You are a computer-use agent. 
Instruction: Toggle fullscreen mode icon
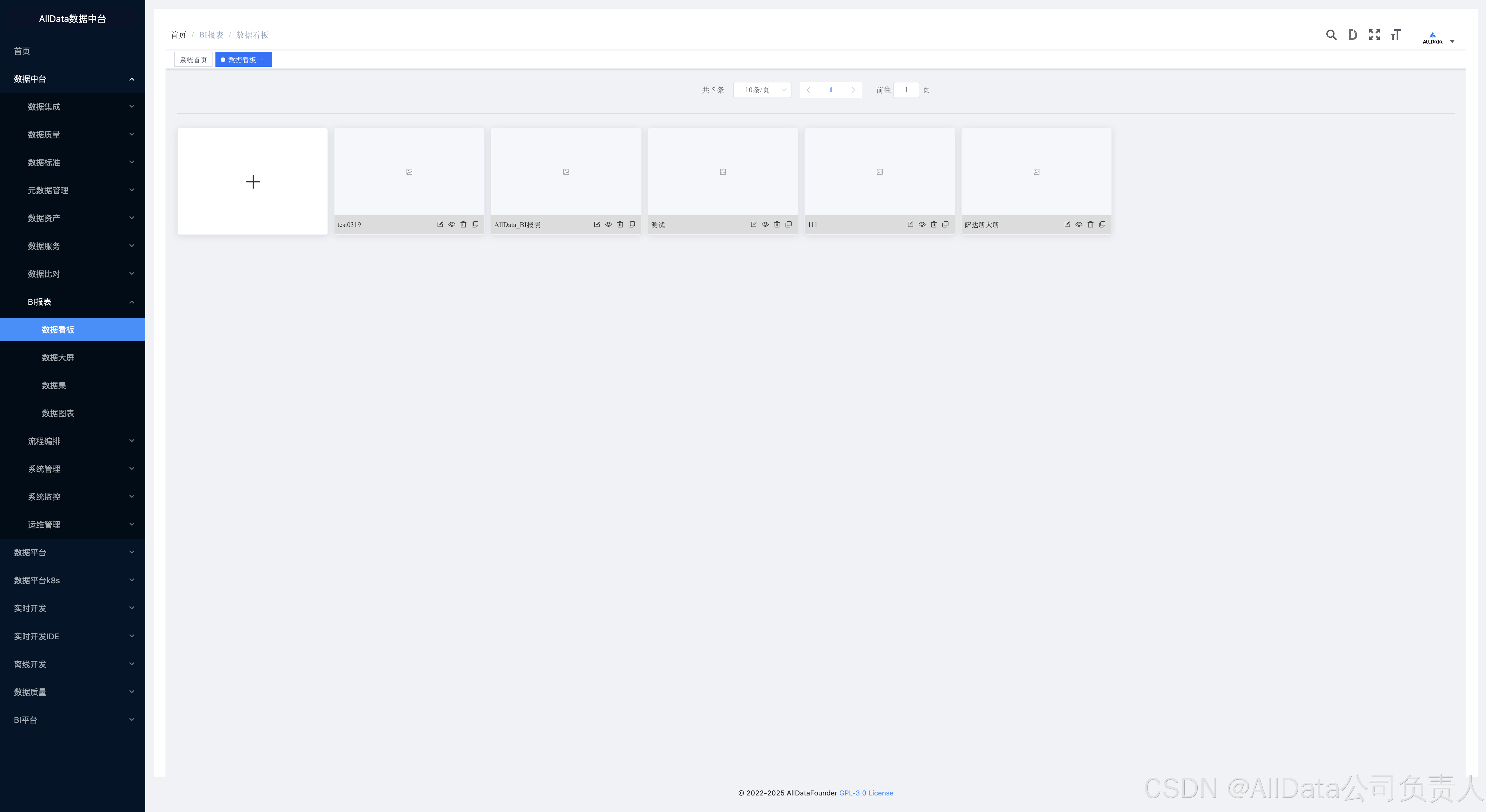(x=1374, y=35)
